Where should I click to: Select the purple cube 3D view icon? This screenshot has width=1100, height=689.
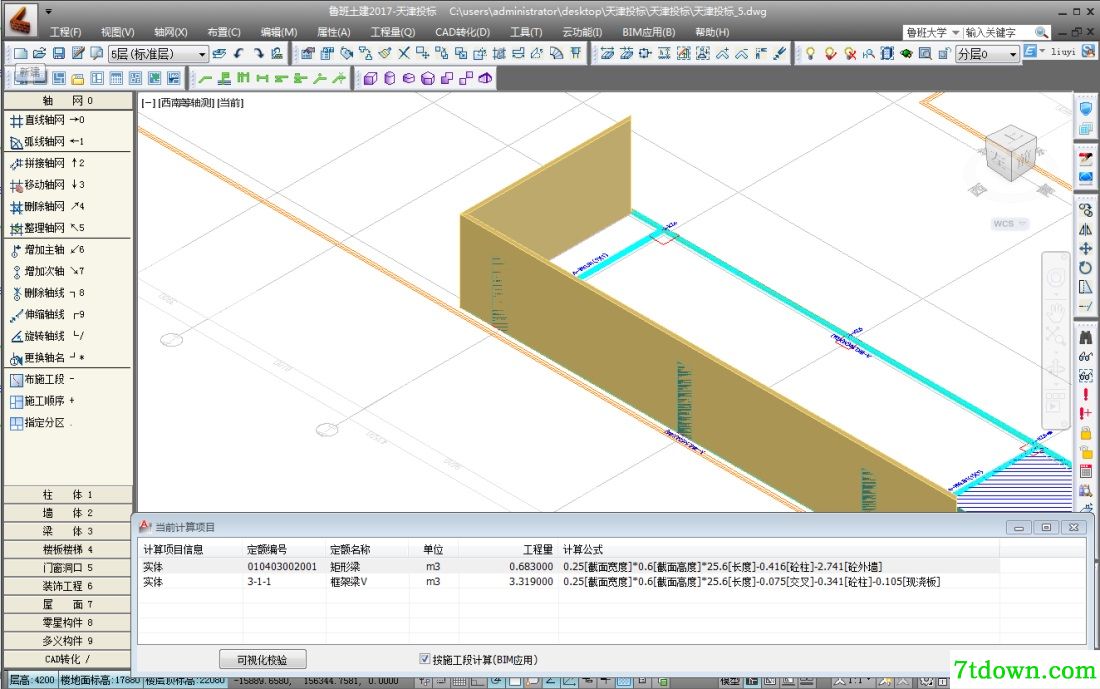[370, 78]
